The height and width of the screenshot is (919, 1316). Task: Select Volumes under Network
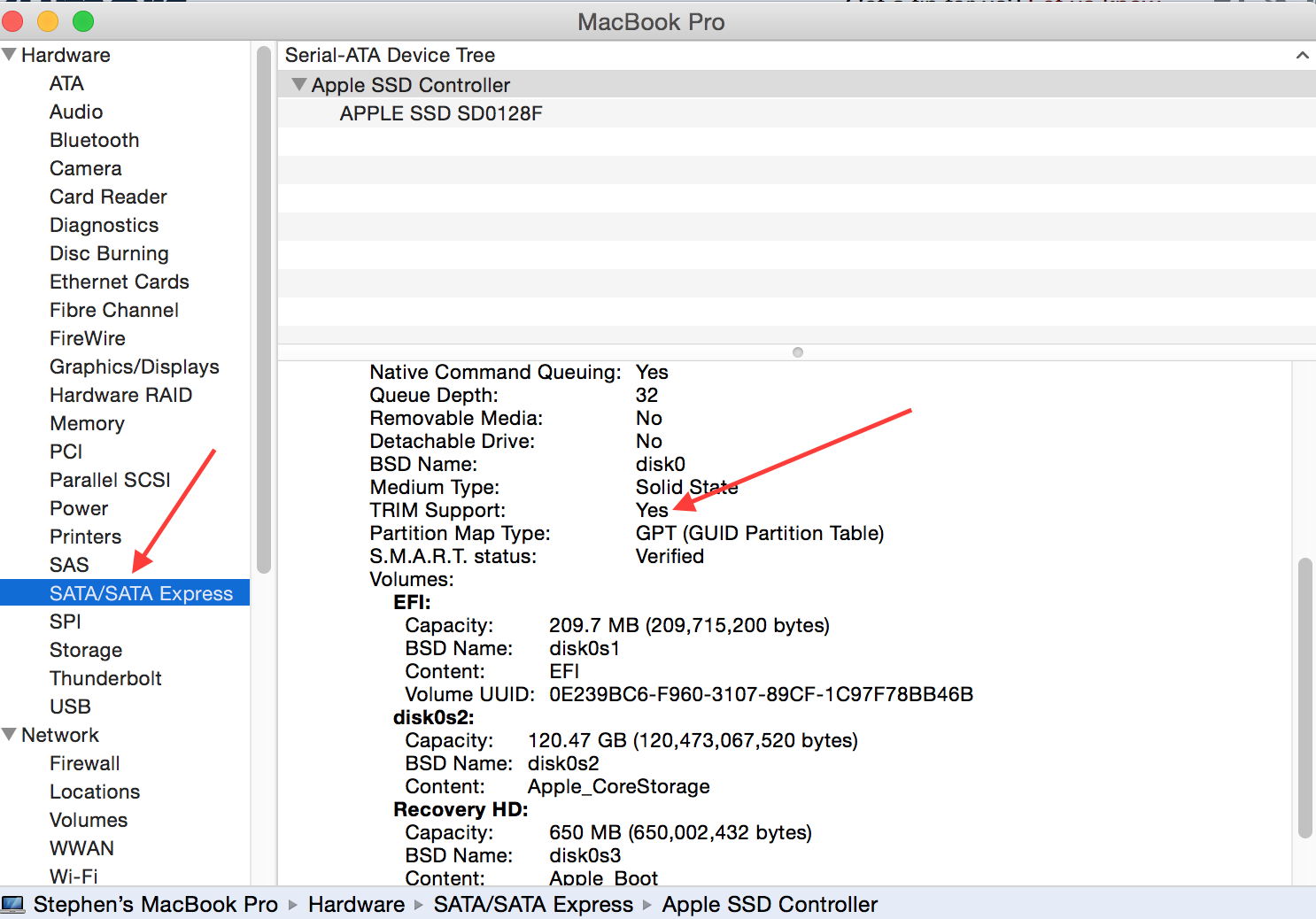[89, 820]
